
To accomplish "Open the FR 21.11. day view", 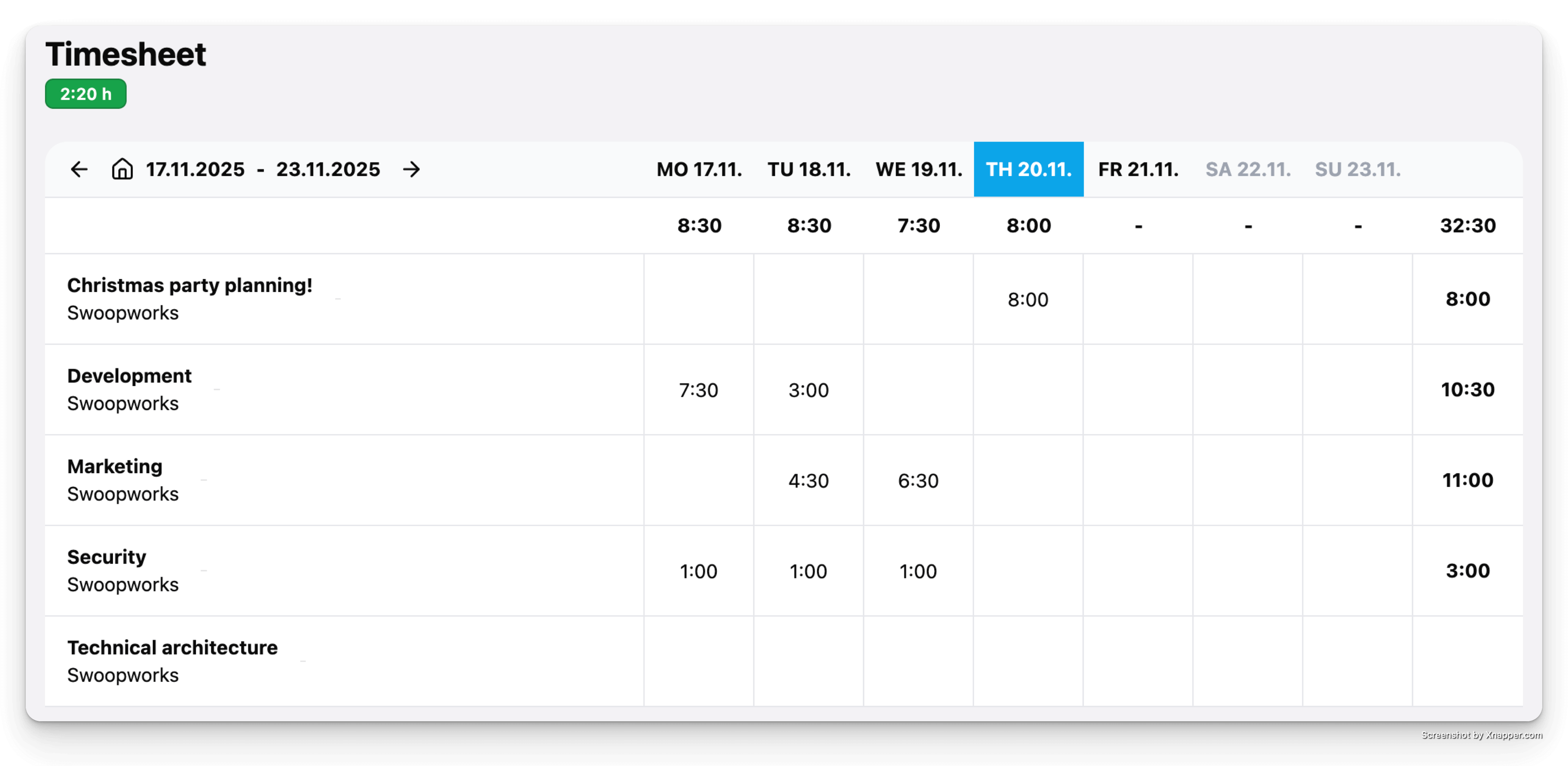I will coord(1138,169).
